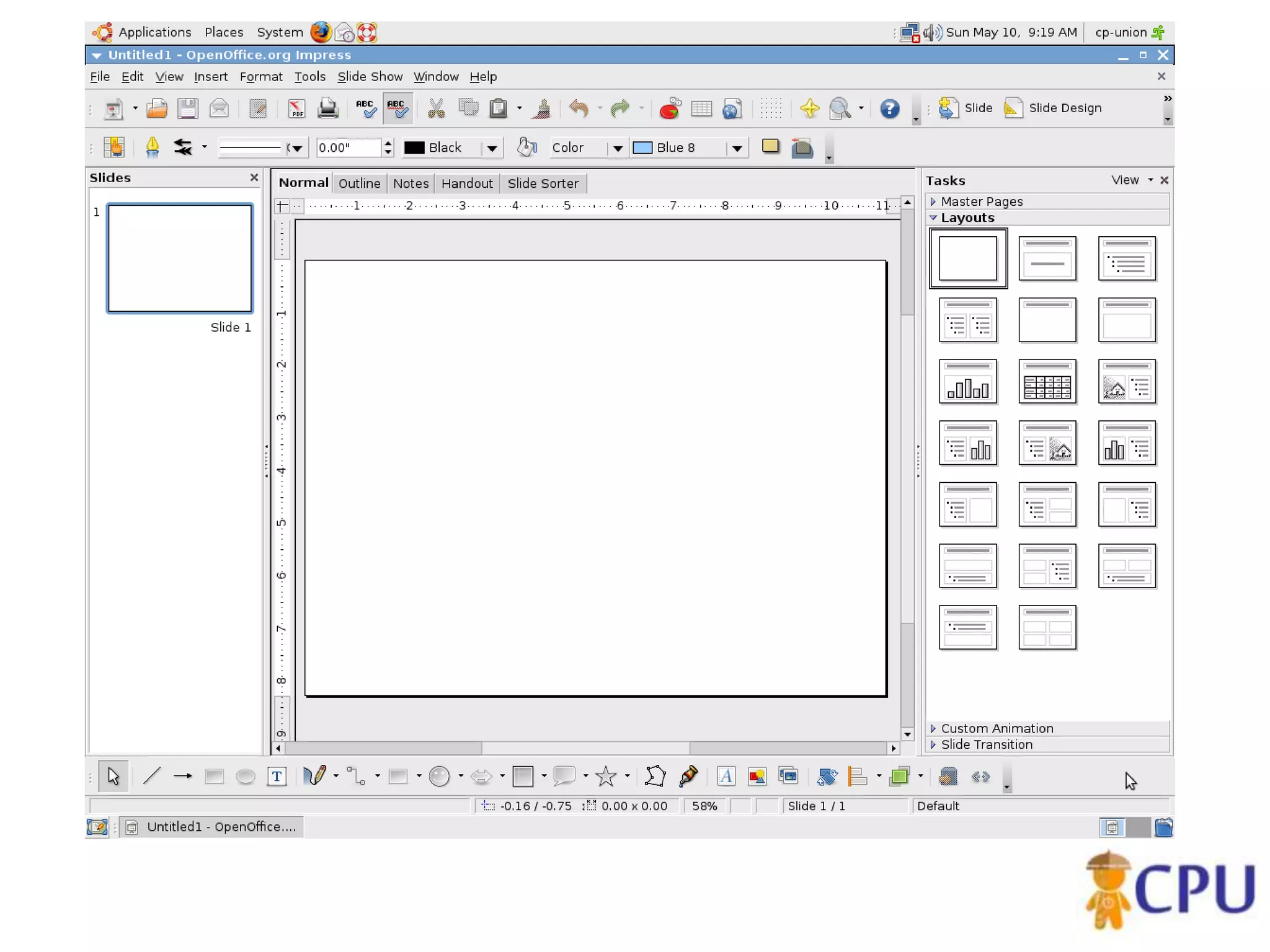Open the Slide Show menu
This screenshot has width=1270, height=952.
click(x=370, y=77)
